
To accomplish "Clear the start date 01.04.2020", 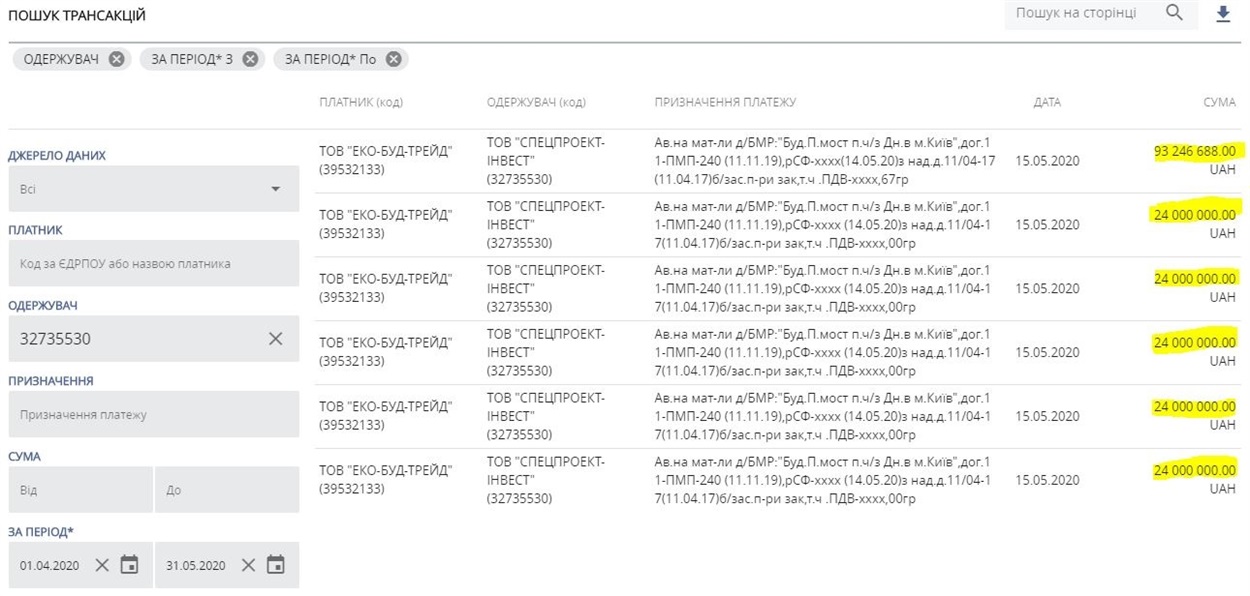I will pyautogui.click(x=102, y=565).
